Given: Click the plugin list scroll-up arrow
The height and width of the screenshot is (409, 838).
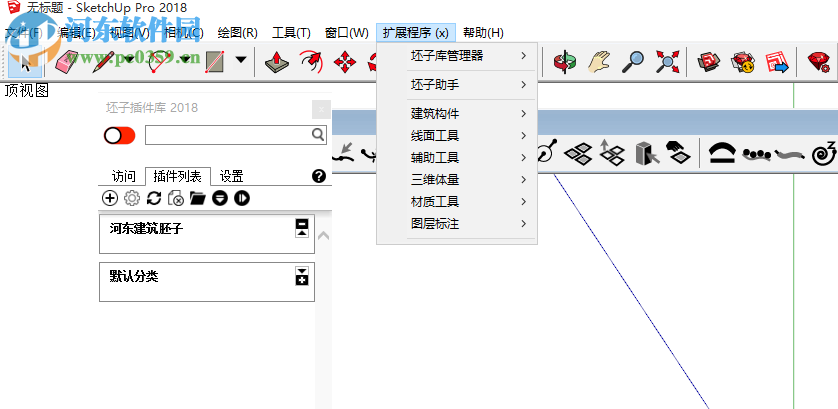Looking at the screenshot, I should coord(323,235).
